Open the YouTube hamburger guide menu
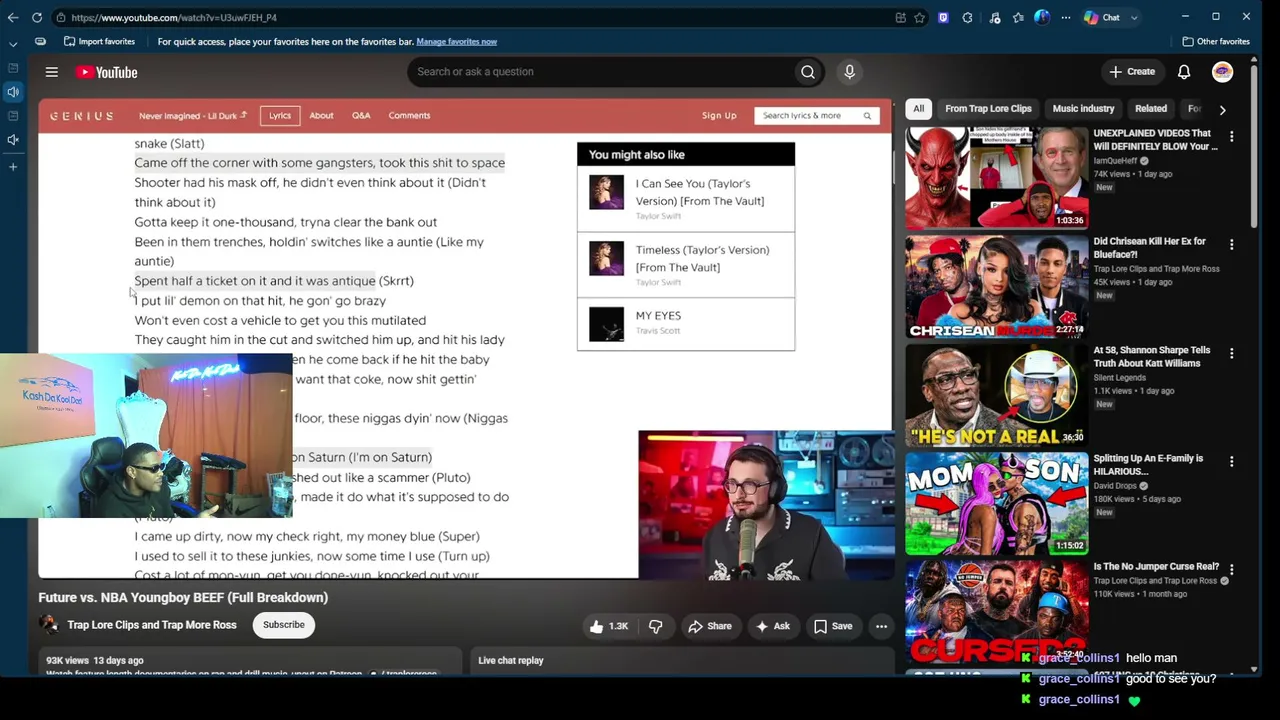This screenshot has height=720, width=1280. click(x=52, y=72)
